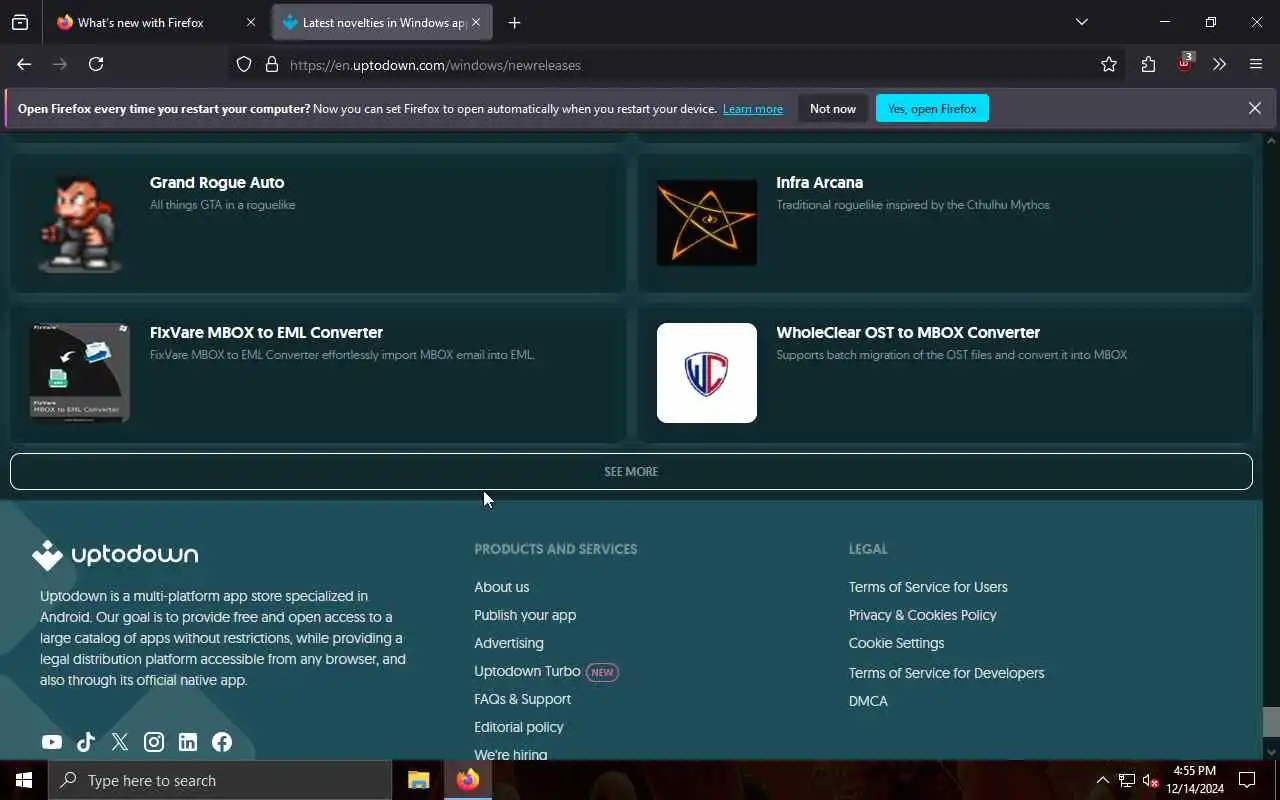Open the Extensions puzzle icon

[x=1148, y=65]
